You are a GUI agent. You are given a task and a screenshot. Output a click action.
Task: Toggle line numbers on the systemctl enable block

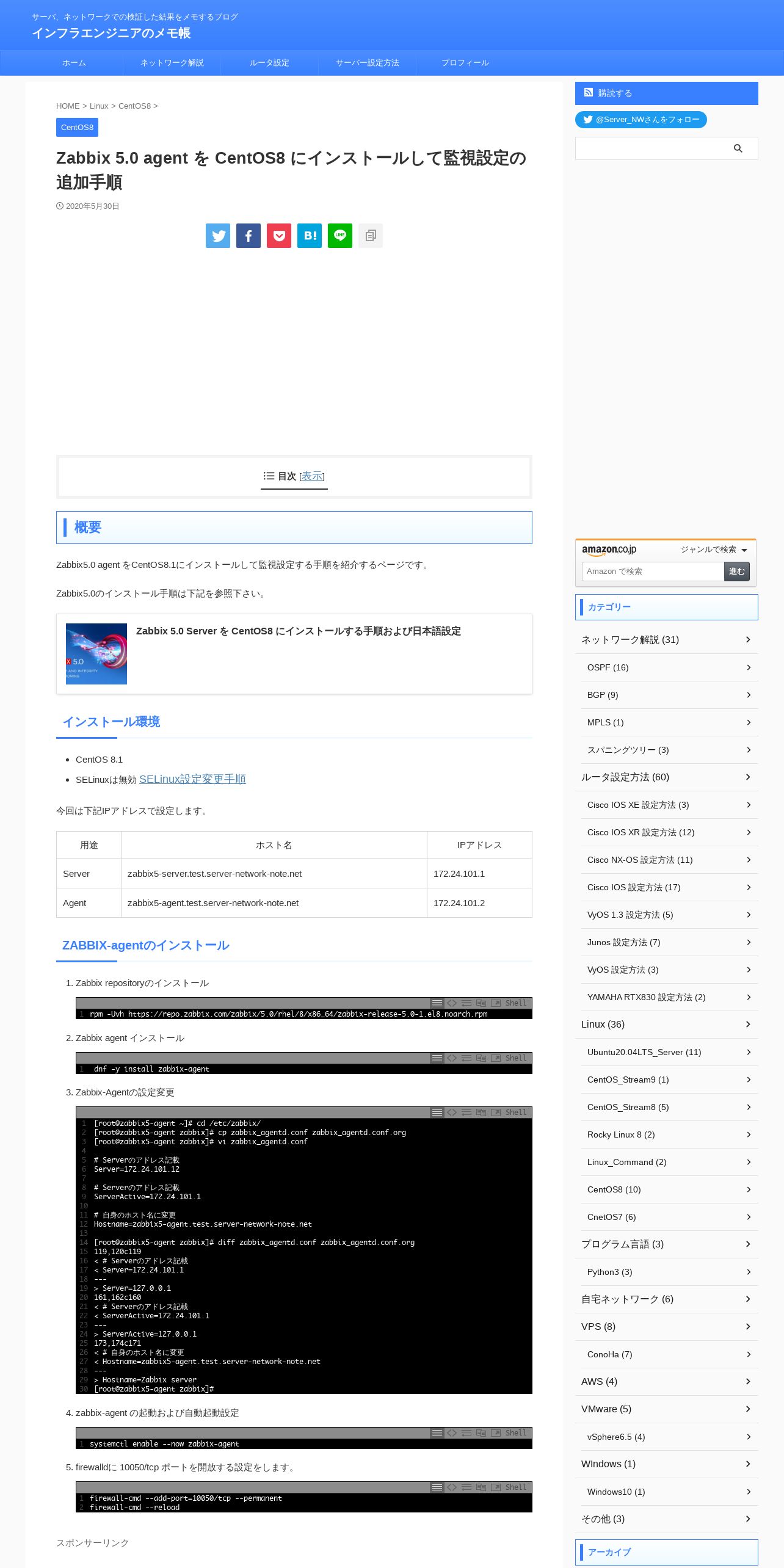point(437,1433)
